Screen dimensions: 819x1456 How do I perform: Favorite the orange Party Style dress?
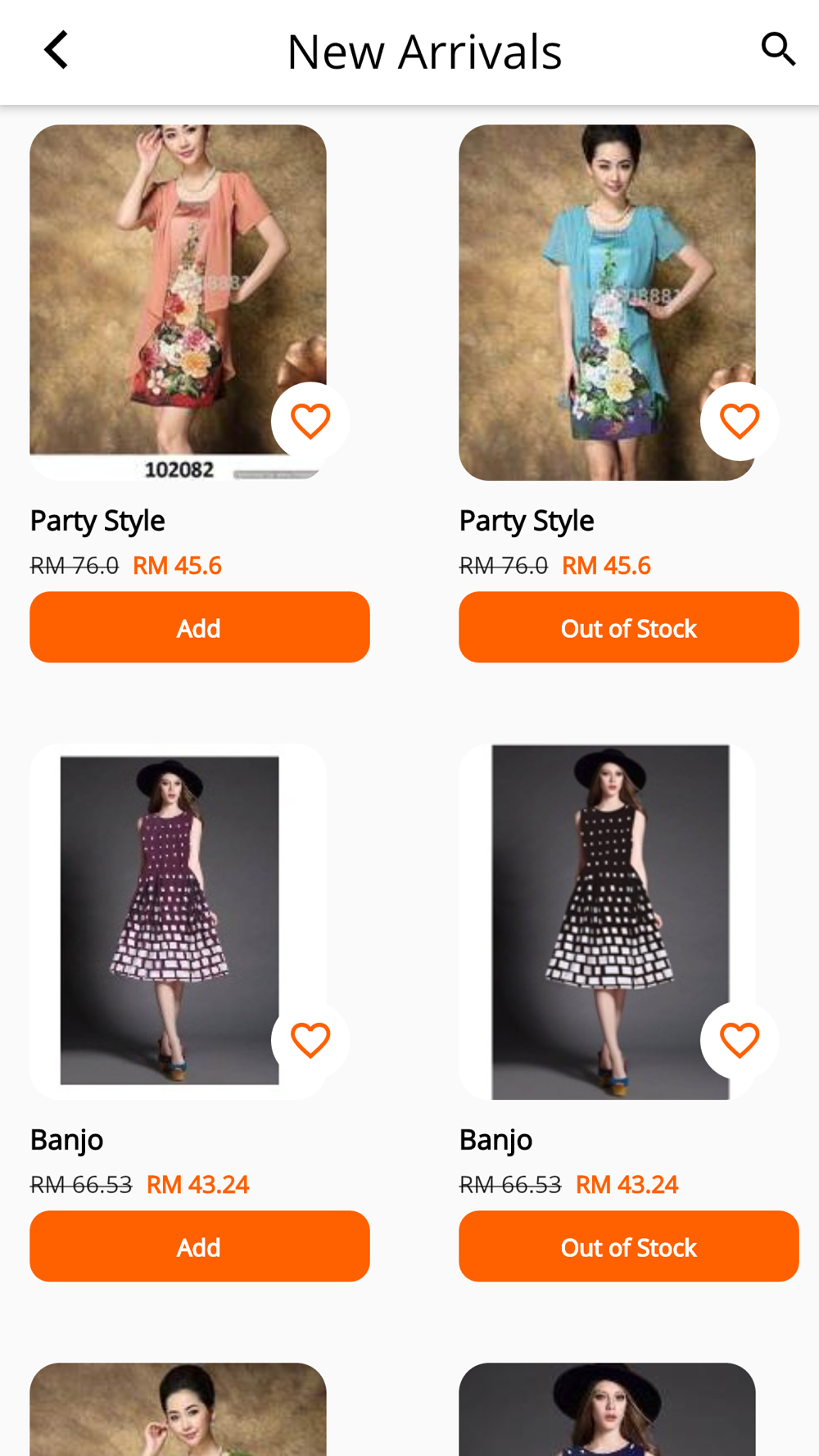[310, 421]
